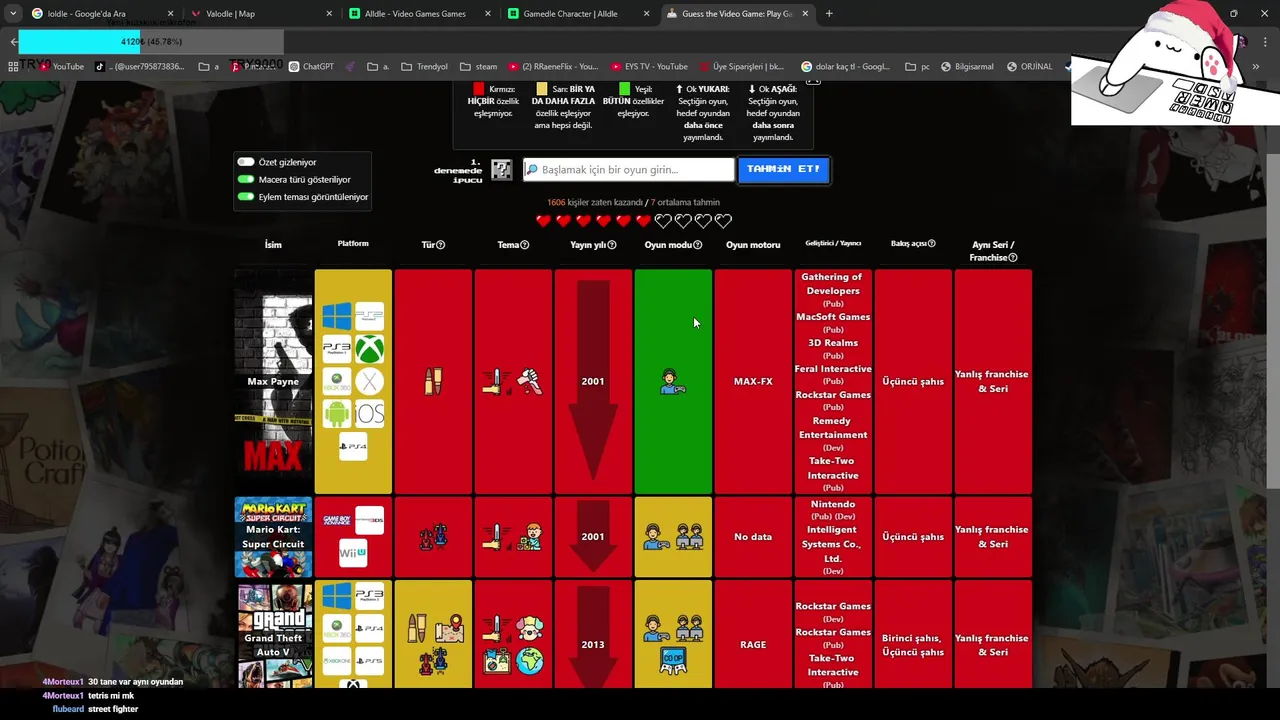Open the ChatGPT bookmark
The height and width of the screenshot is (720, 1280).
point(311,67)
